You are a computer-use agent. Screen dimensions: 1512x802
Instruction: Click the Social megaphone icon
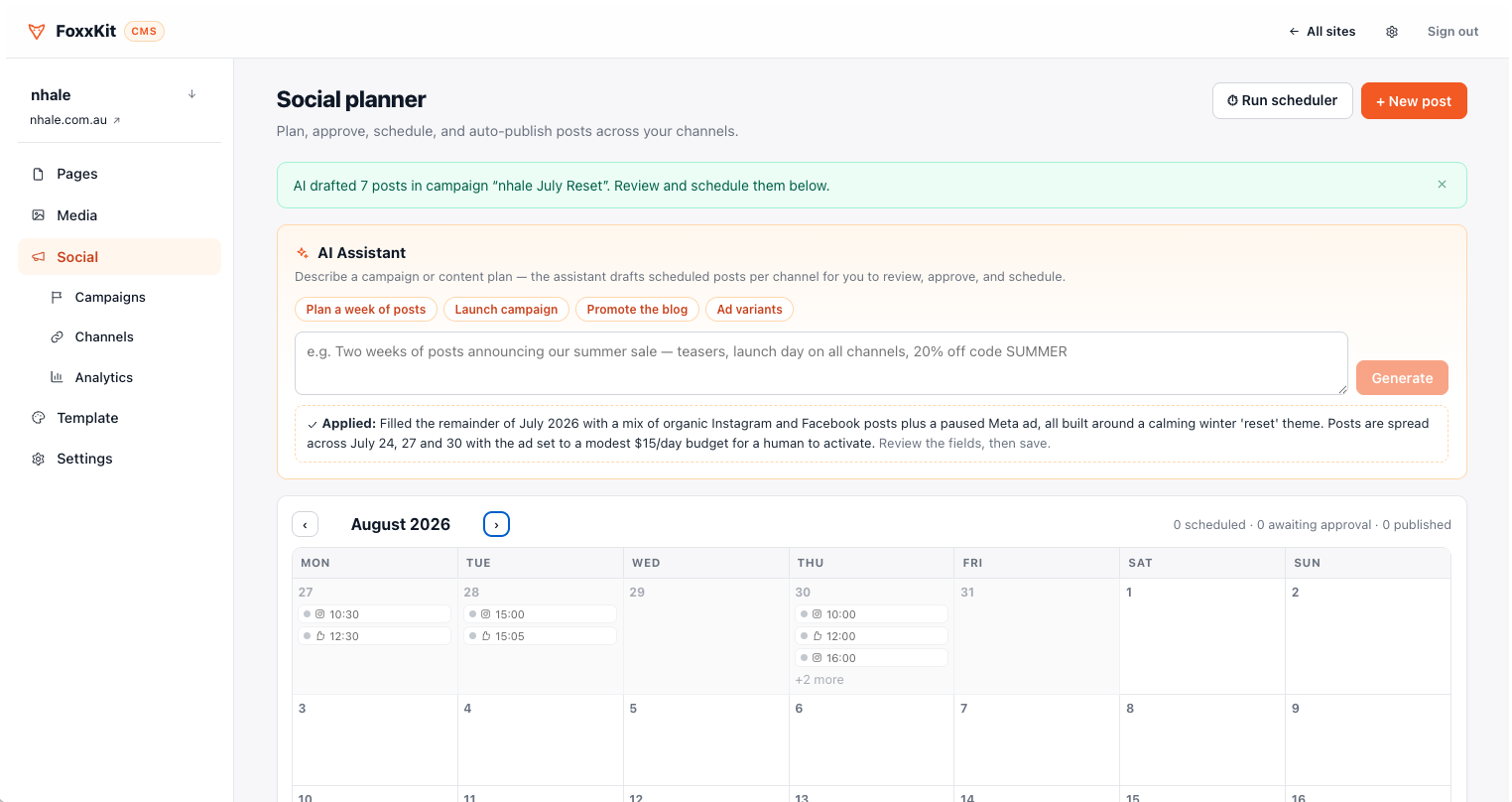click(x=39, y=257)
